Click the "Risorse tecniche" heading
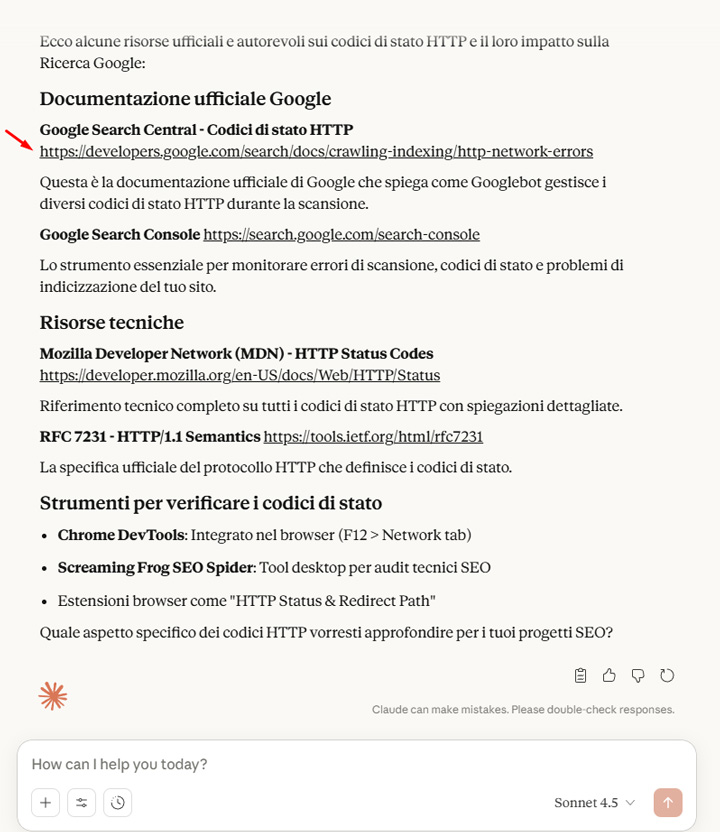Screen dimensions: 720x832 (x=112, y=323)
